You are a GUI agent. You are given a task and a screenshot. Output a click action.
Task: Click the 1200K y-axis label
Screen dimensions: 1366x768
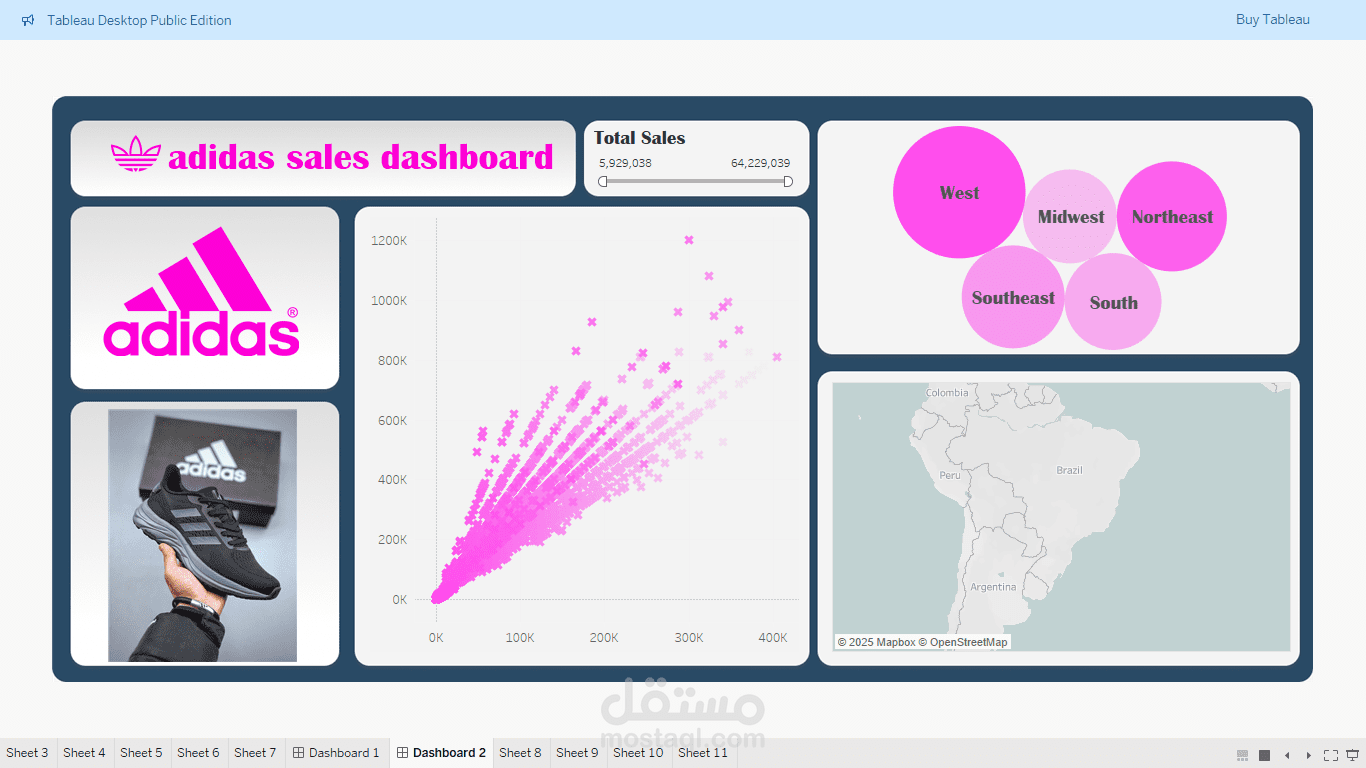tap(389, 241)
